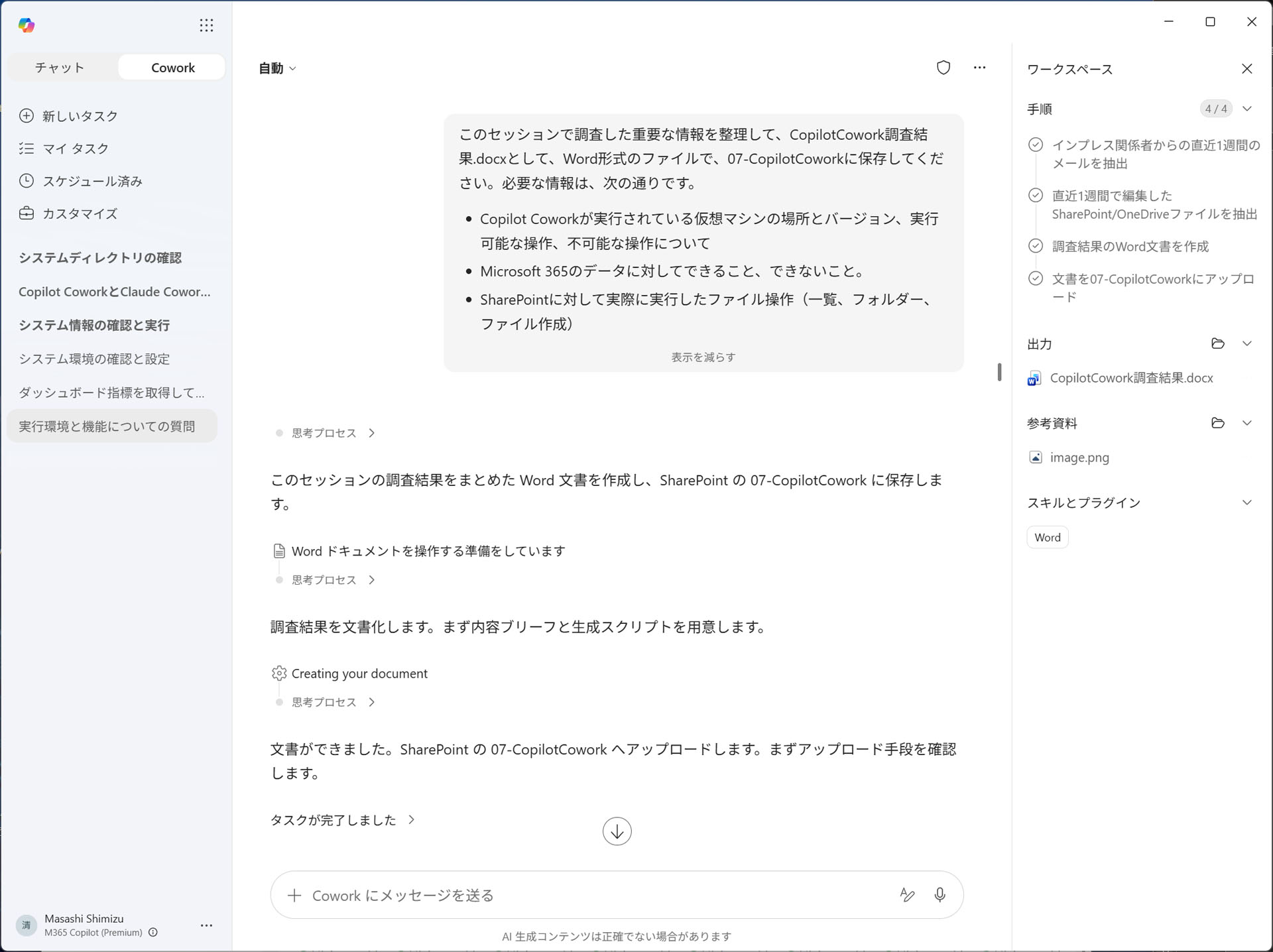1273x952 pixels.
Task: Click the document icon beside Word ドキュメントを操作する
Action: coord(279,551)
